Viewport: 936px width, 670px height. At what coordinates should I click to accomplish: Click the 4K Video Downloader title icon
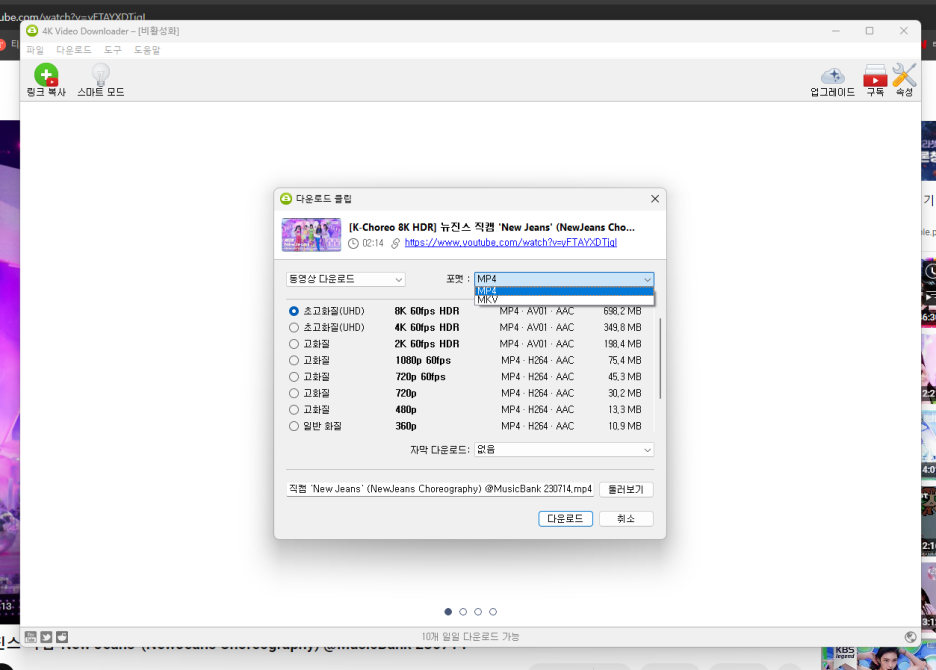32,30
